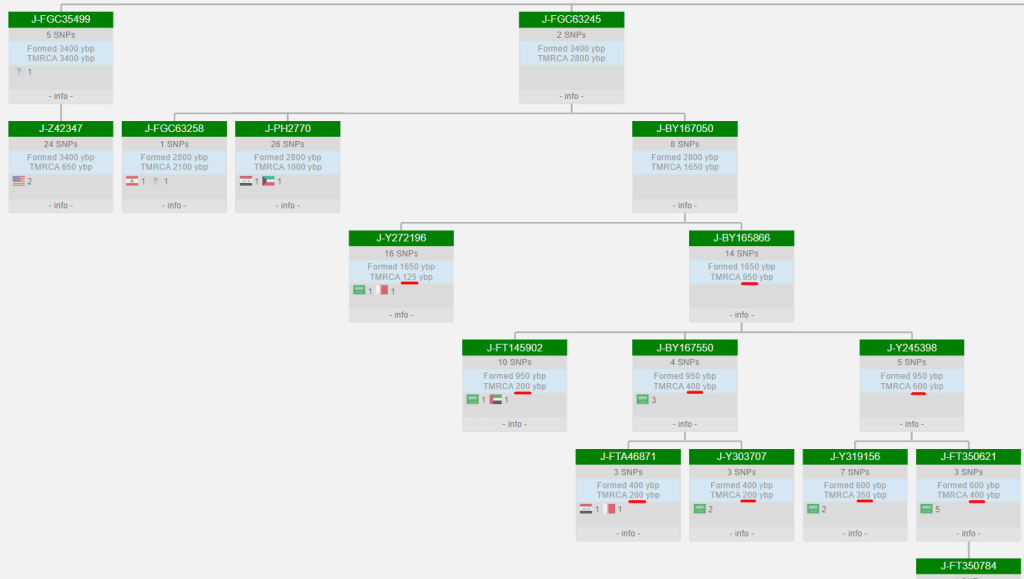Viewport: 1024px width, 579px height.
Task: Click the J-Y303707 node header
Action: point(741,457)
